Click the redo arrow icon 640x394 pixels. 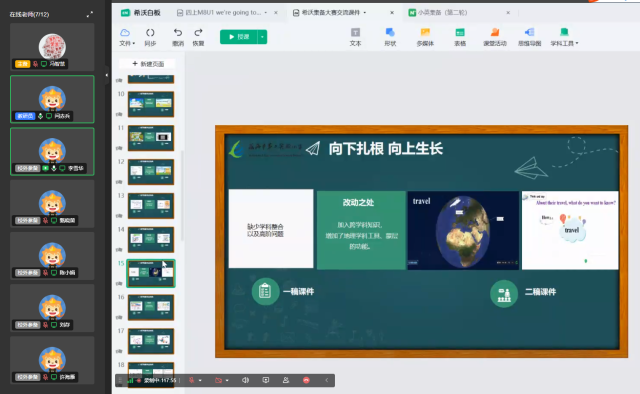(198, 37)
